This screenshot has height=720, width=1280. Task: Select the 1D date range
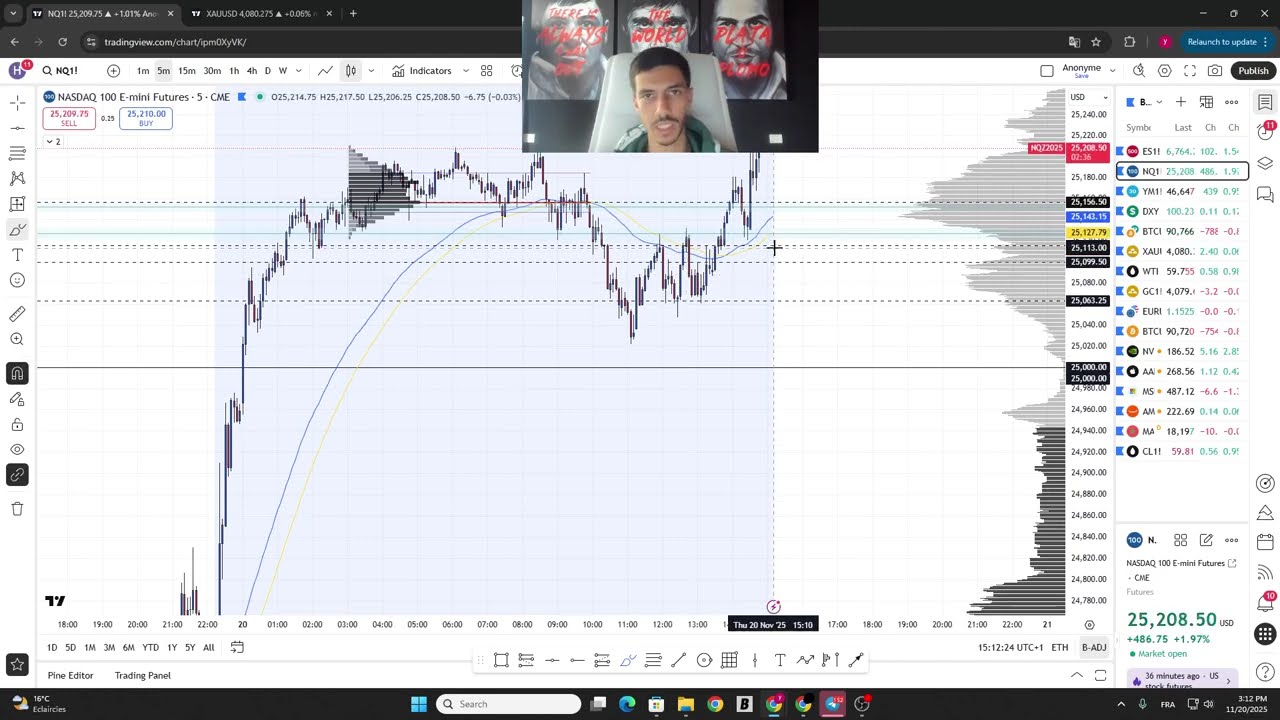pyautogui.click(x=52, y=648)
